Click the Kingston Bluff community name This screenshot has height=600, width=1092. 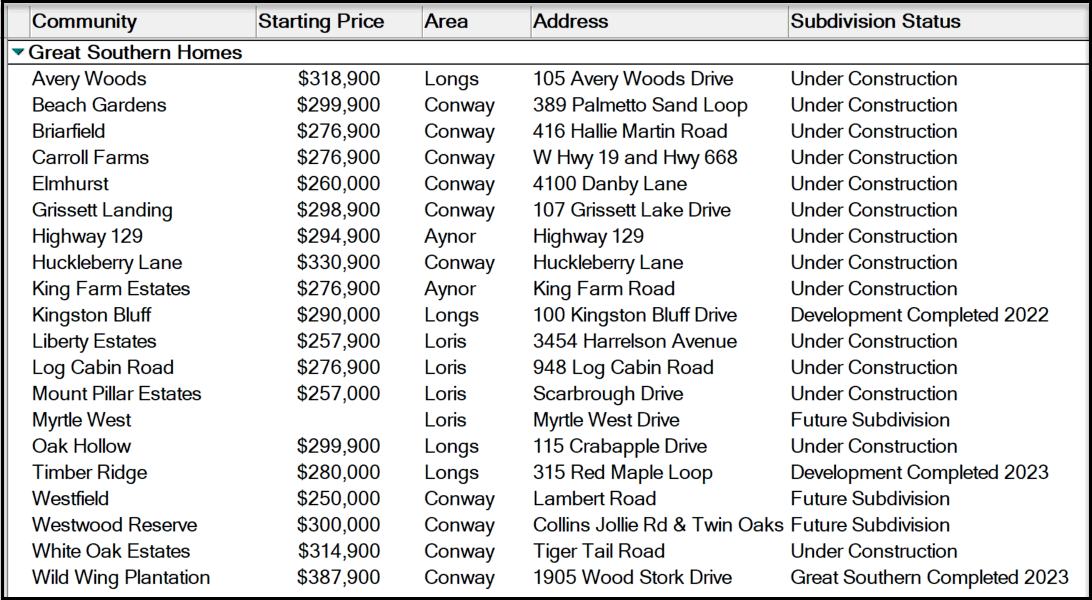[92, 315]
